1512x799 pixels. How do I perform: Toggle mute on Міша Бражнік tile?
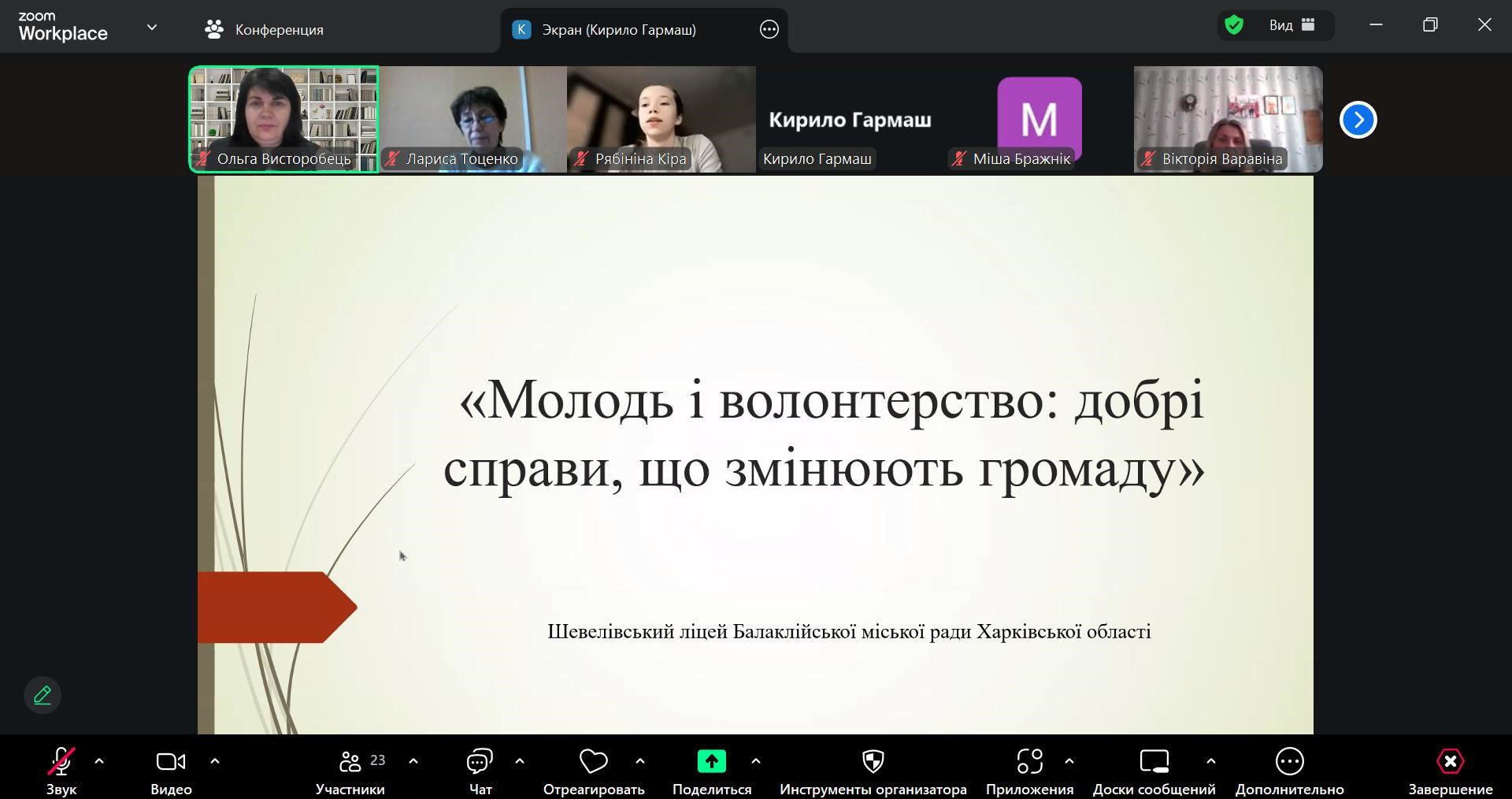958,158
